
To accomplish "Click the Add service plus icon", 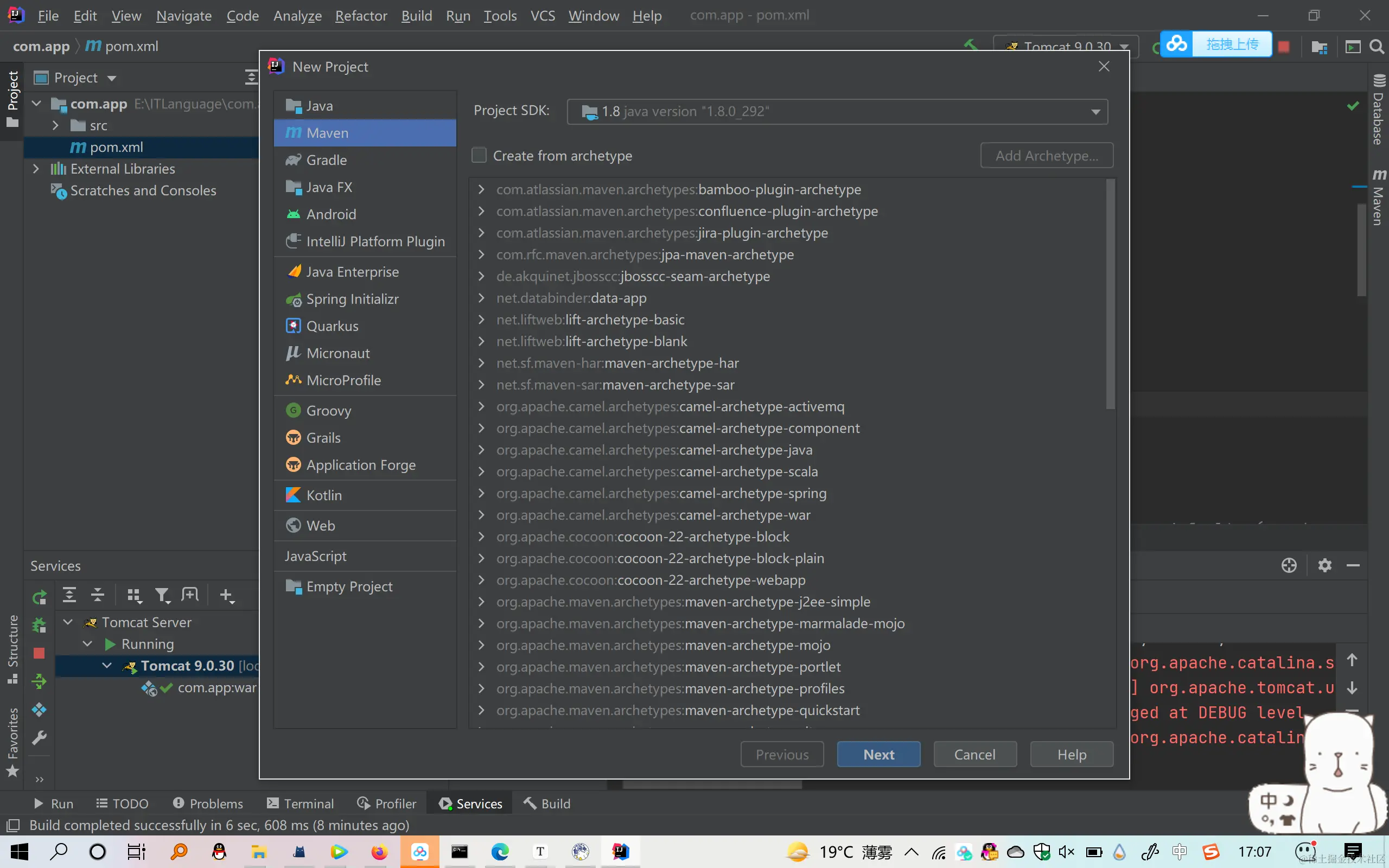I will [227, 595].
